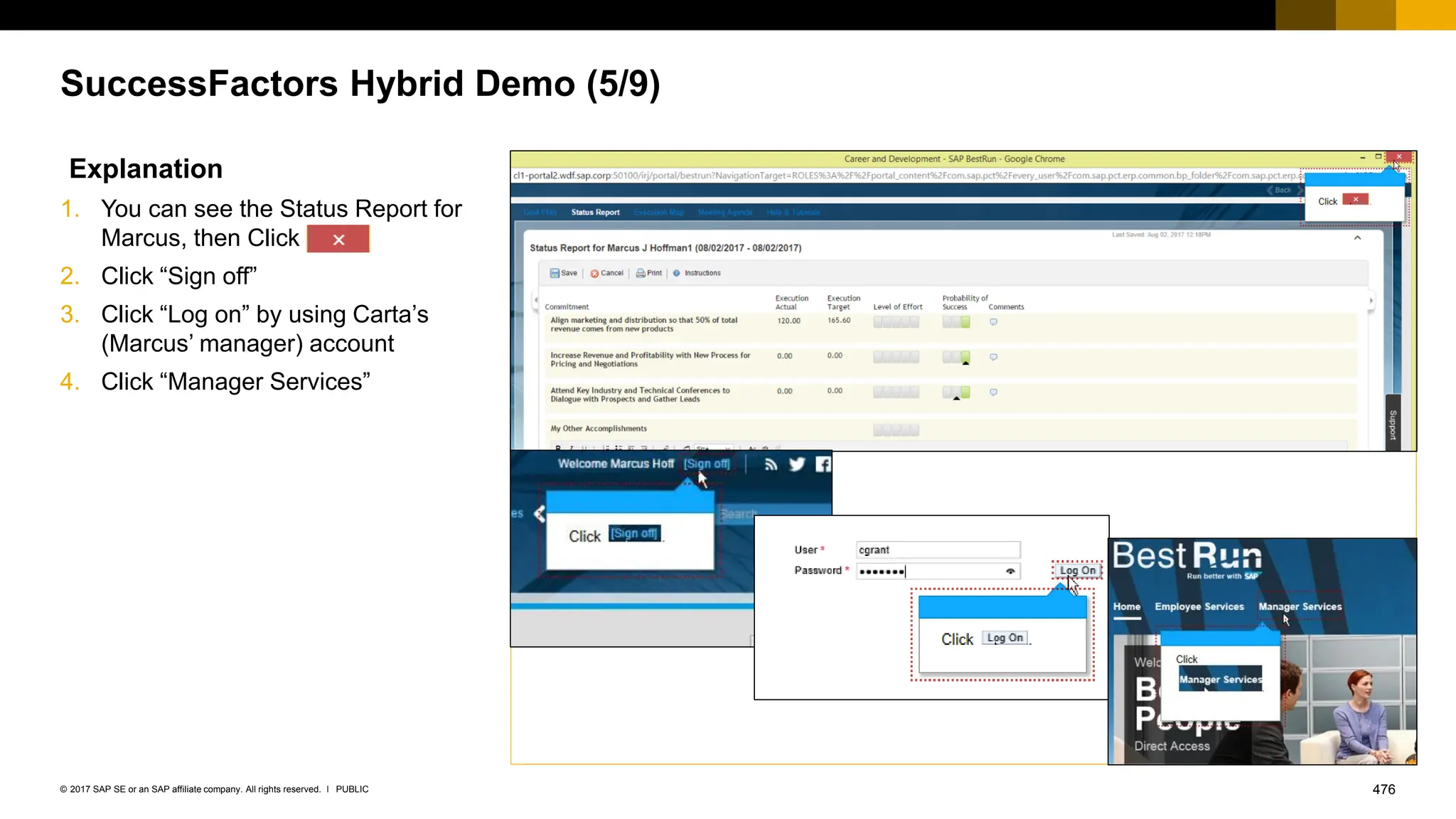Click the 'Direct Access' text on BestRun banner
Screen dimensions: 1456x819
tap(1172, 746)
